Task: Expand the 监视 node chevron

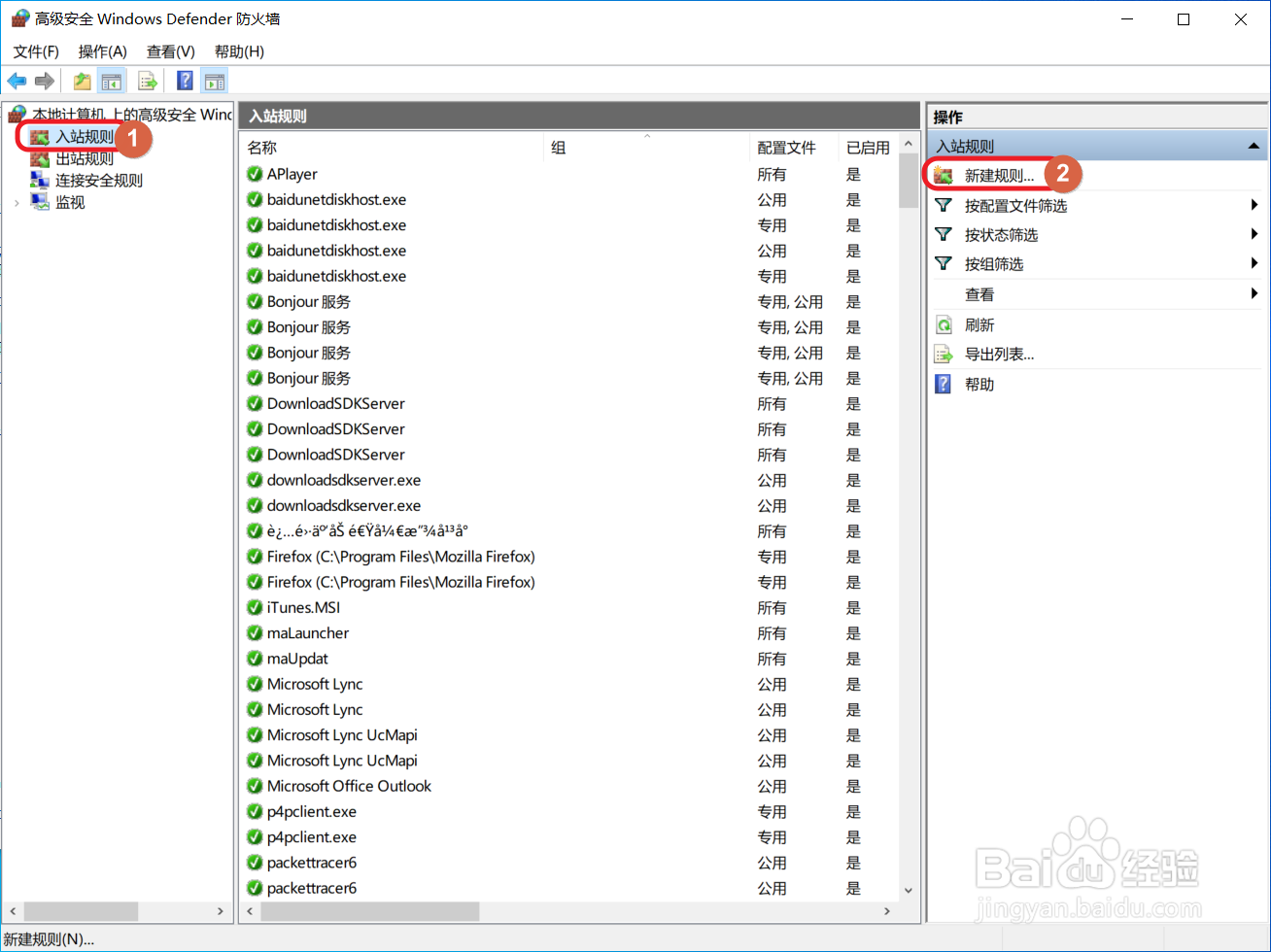Action: tap(17, 203)
